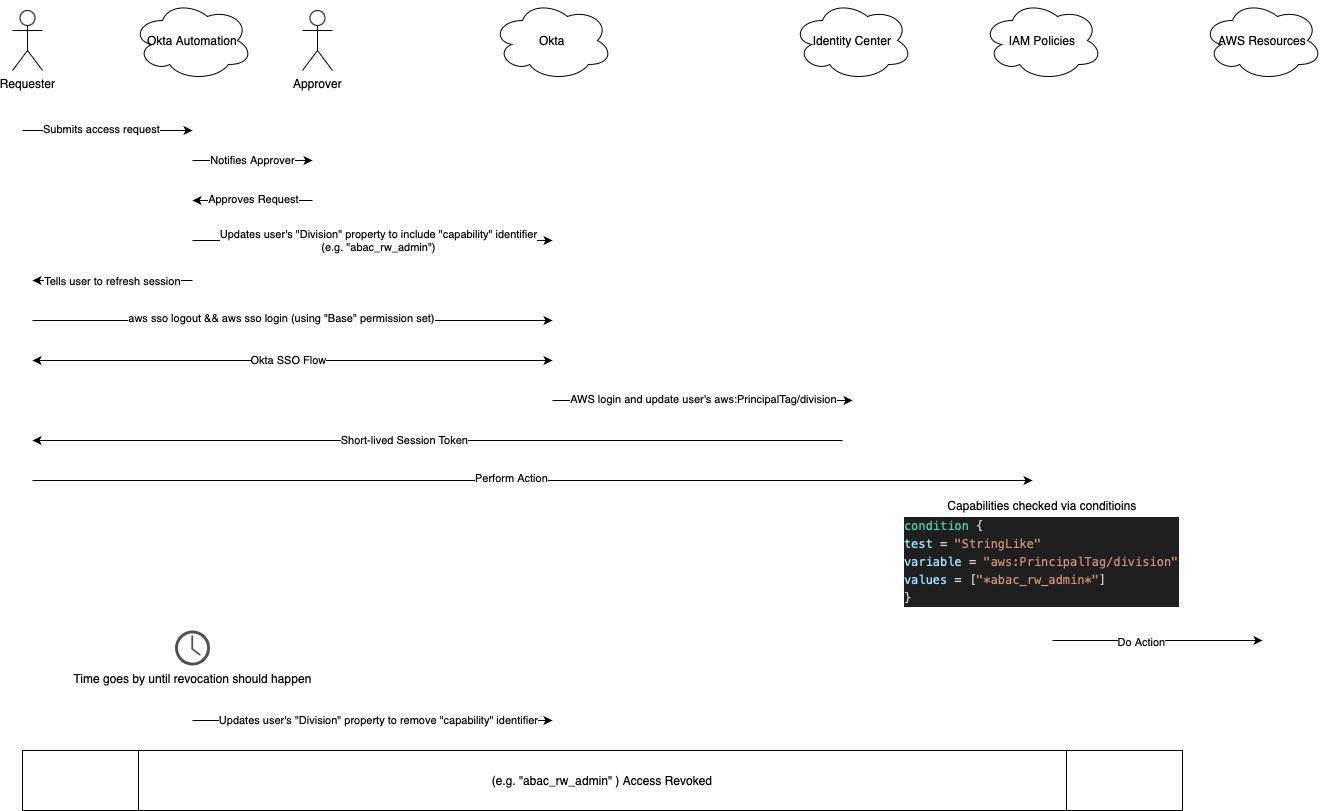Click the abac_rw_admin Access Revoked box
This screenshot has height=811, width=1323.
pos(601,780)
